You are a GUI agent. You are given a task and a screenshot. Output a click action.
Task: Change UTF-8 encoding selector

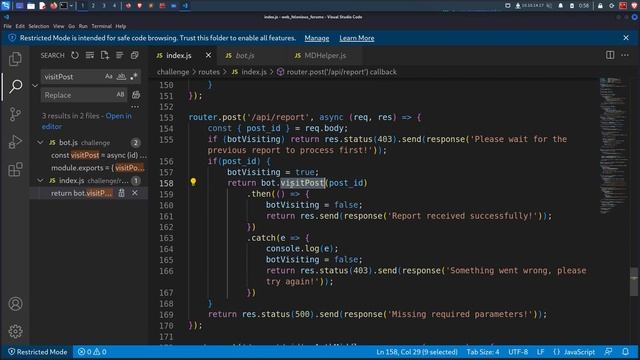[518, 352]
